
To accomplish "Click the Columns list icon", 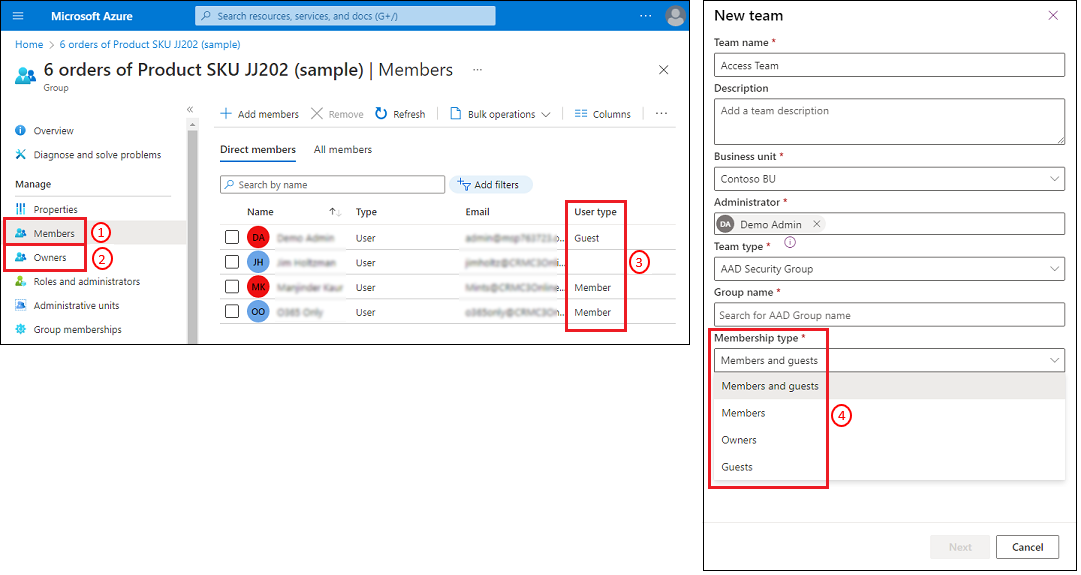I will tap(581, 114).
